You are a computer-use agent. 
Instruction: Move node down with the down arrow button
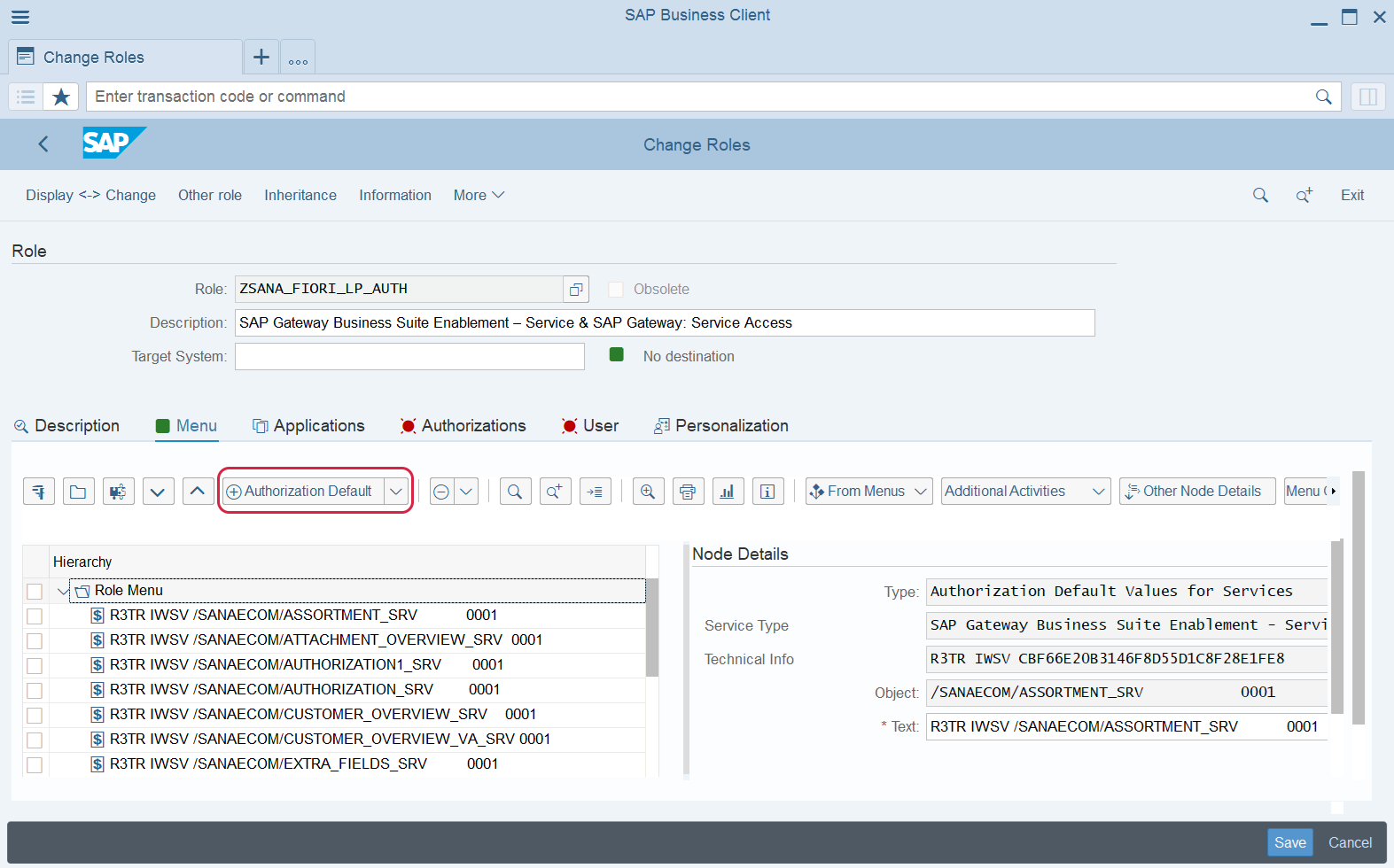158,491
